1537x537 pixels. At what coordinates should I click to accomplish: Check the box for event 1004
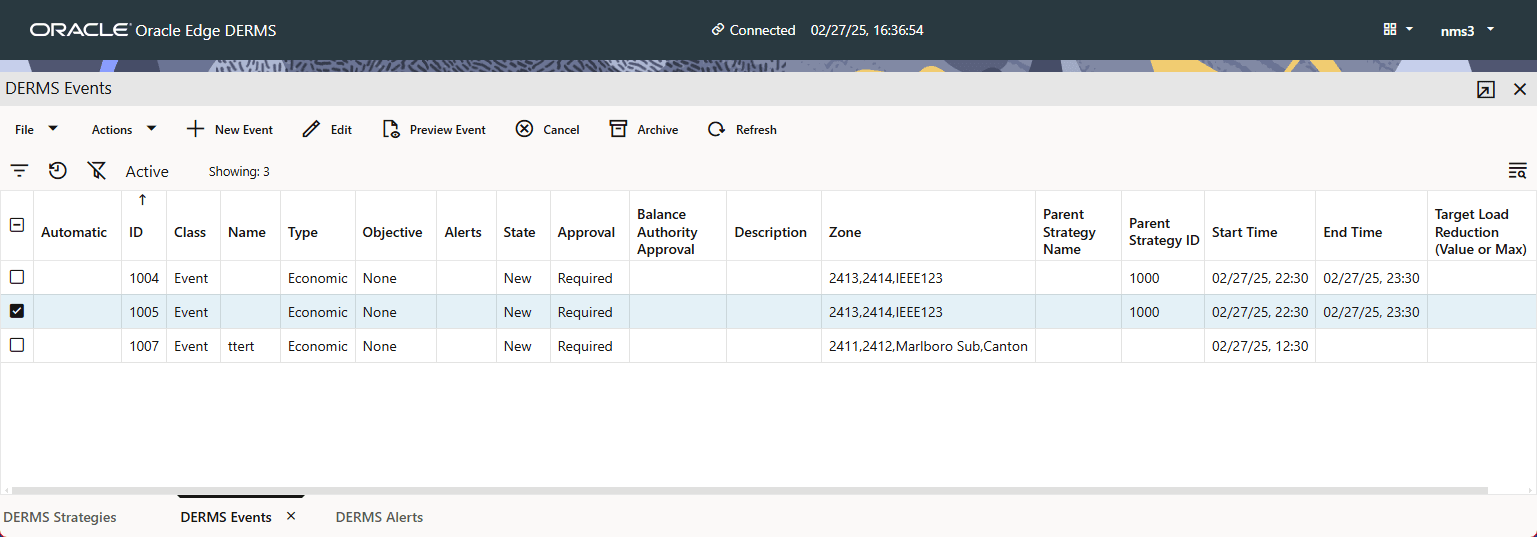[x=17, y=277]
